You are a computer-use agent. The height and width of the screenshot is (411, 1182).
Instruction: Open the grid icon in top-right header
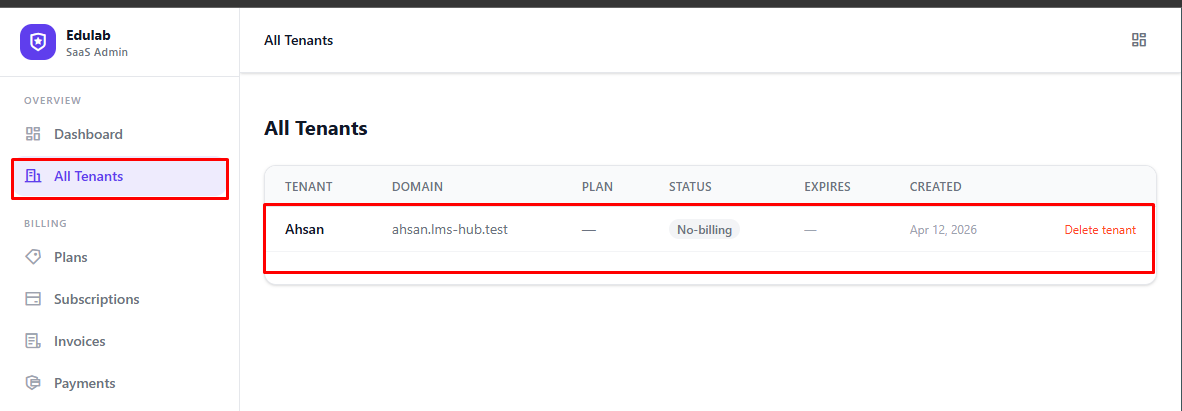pos(1138,40)
